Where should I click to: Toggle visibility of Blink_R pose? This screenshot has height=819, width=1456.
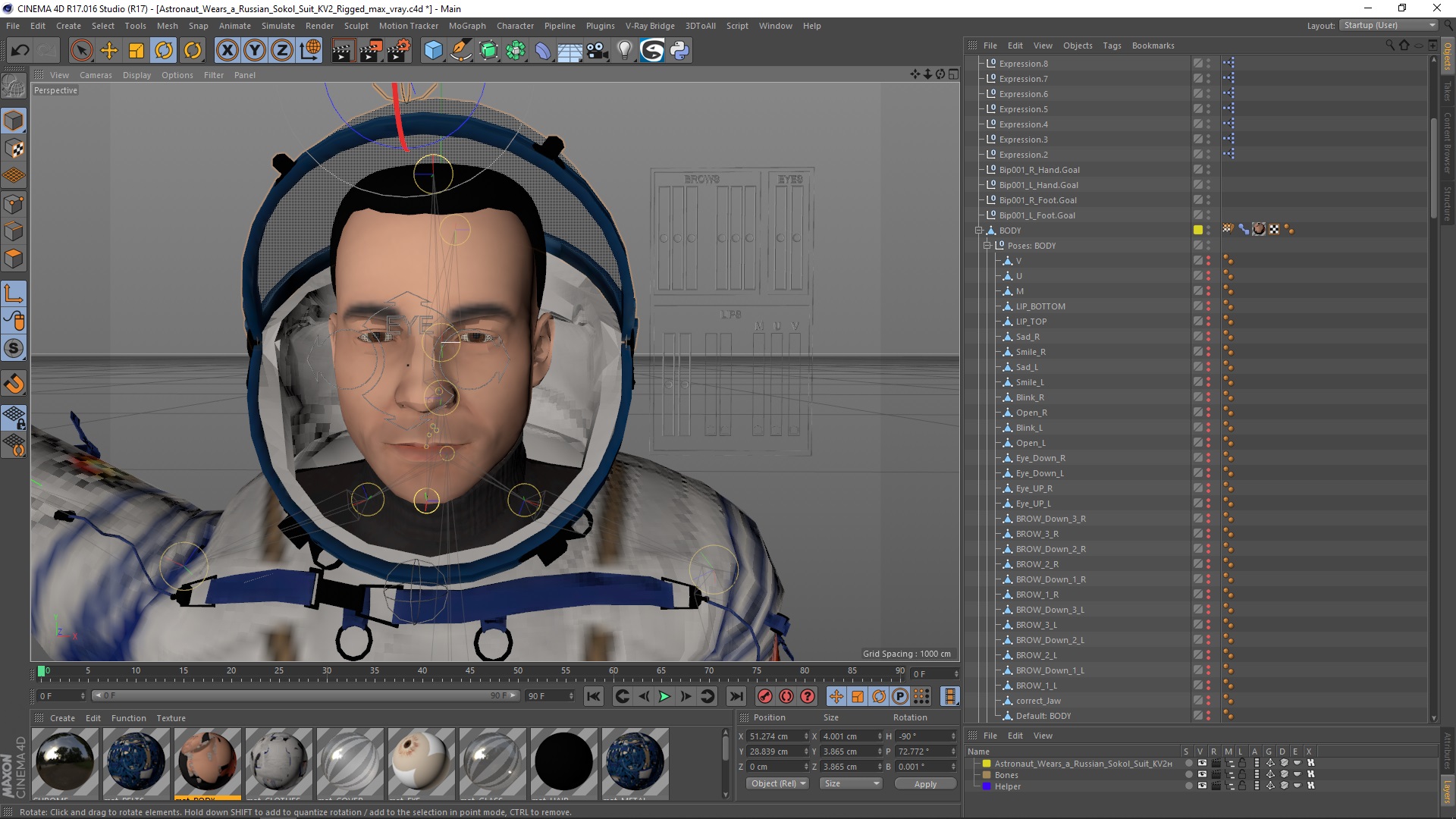tap(1208, 397)
